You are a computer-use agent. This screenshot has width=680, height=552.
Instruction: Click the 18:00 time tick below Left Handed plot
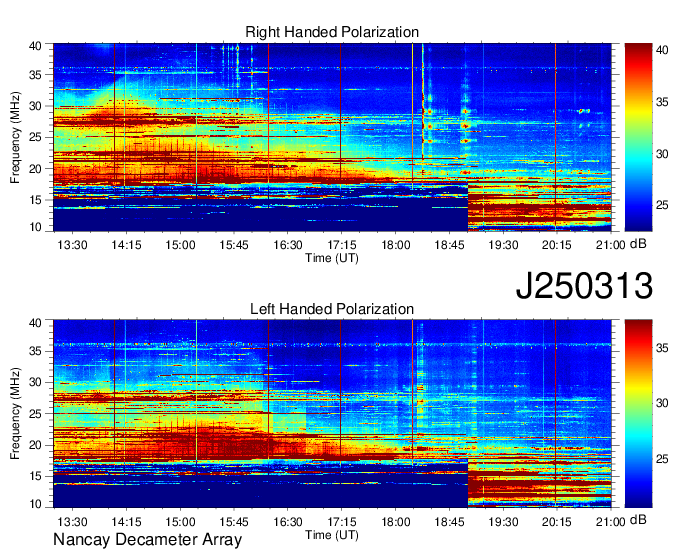click(396, 522)
